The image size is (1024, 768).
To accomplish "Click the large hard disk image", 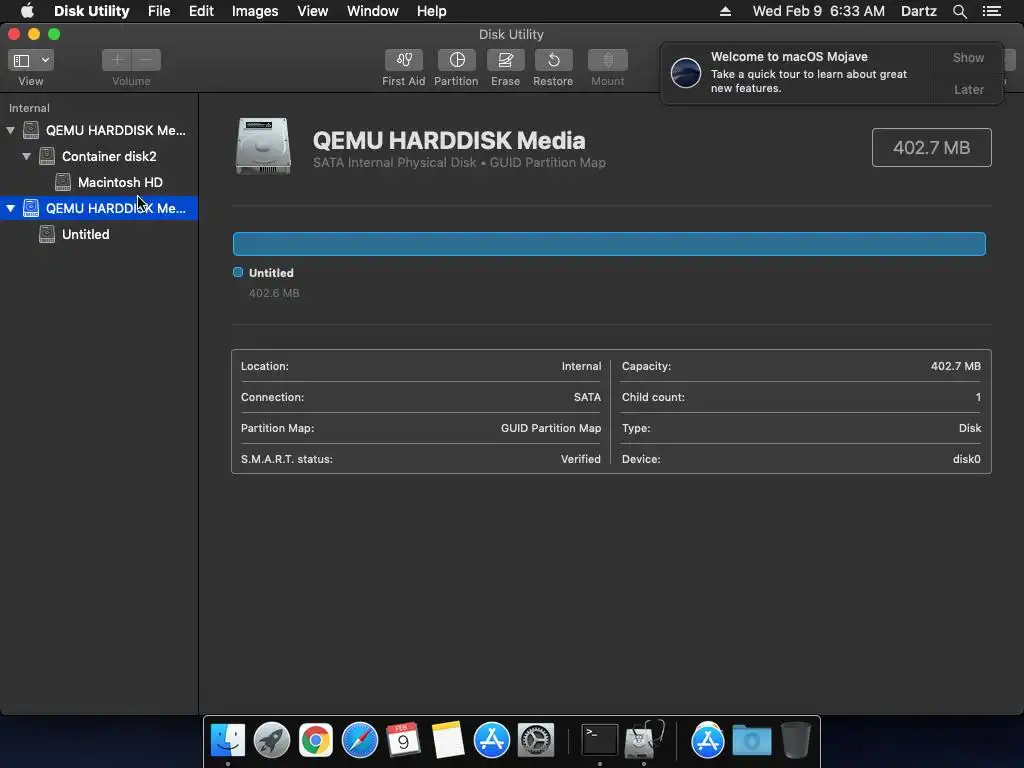I will 263,146.
